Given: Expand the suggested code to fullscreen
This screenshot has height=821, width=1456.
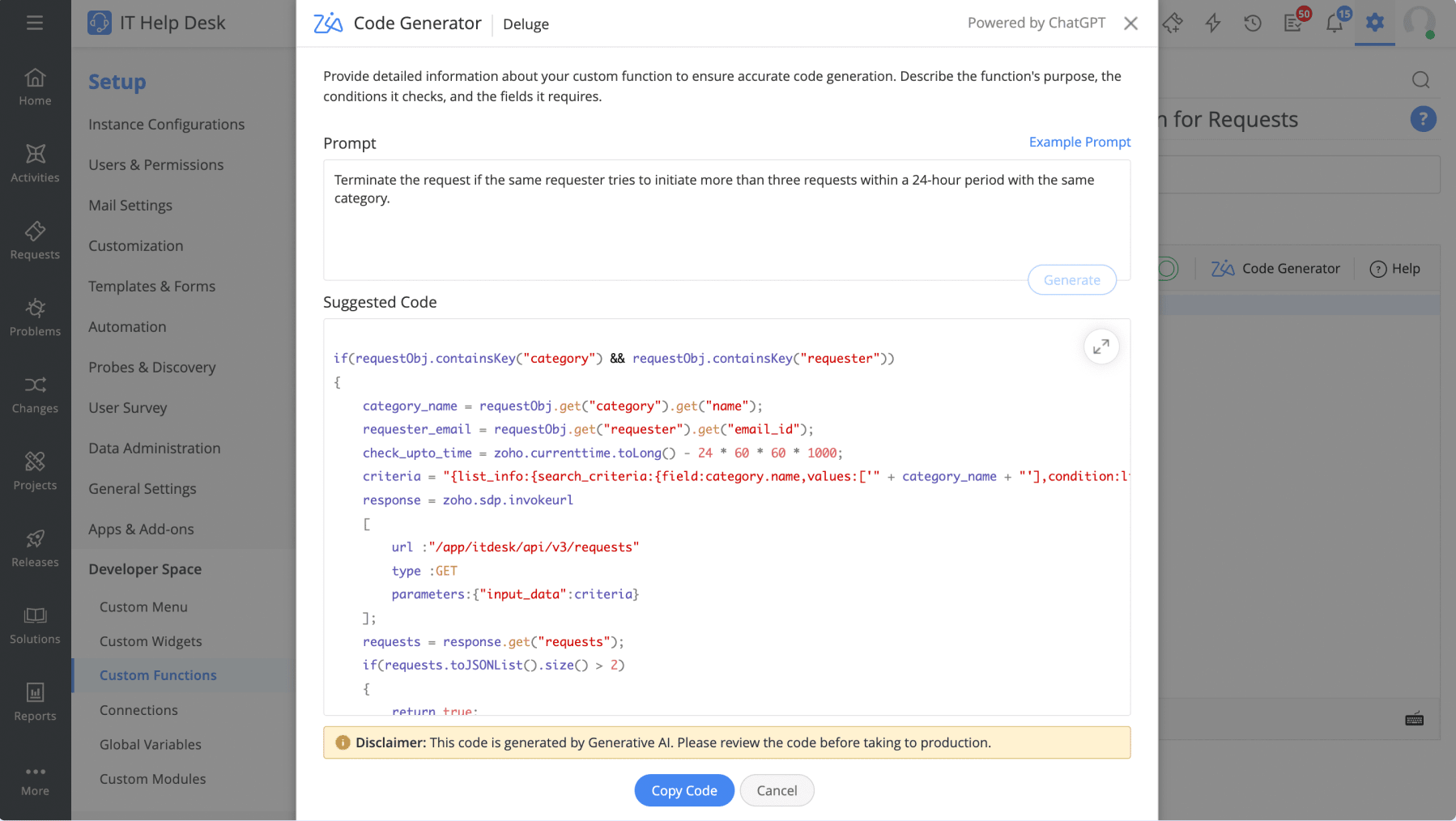Looking at the screenshot, I should (x=1101, y=346).
